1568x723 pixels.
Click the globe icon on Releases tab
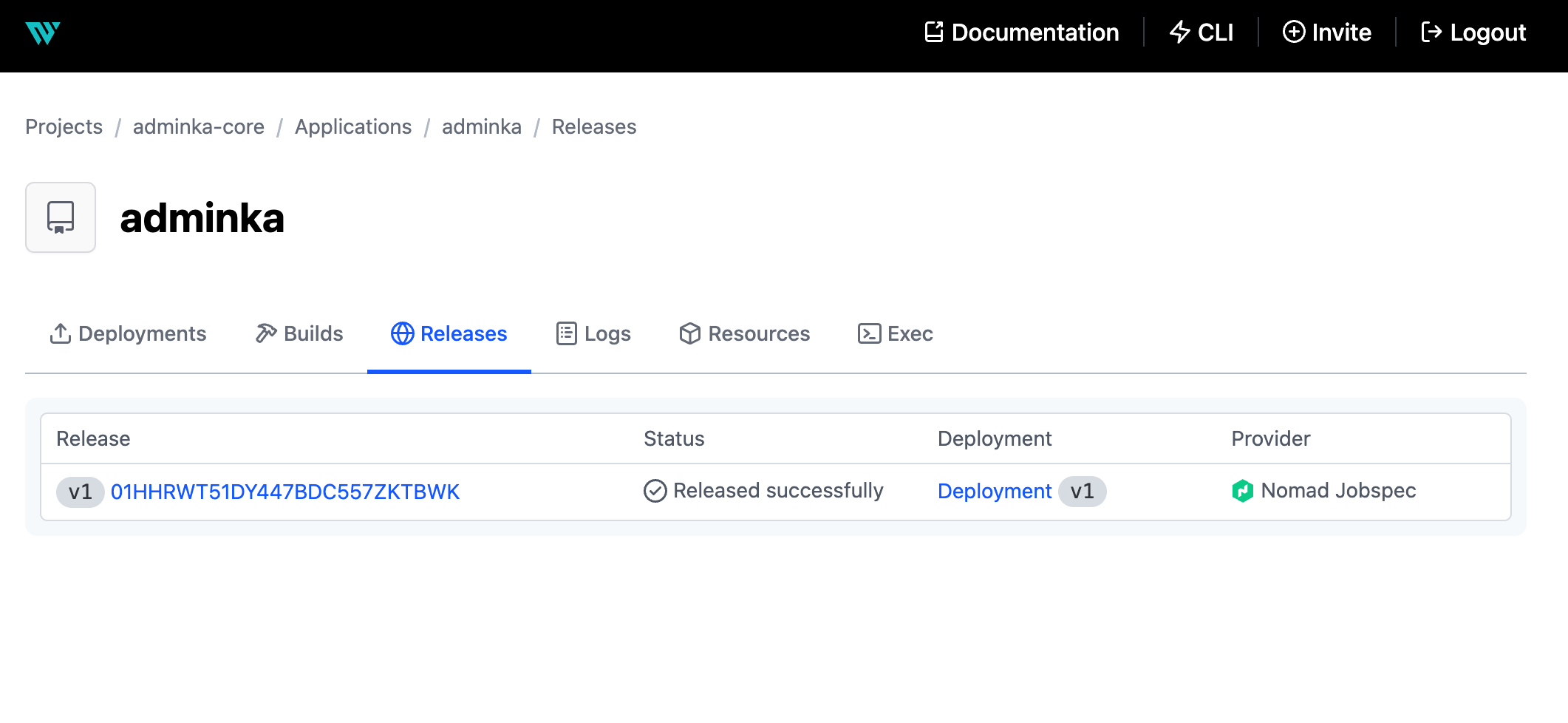[402, 334]
